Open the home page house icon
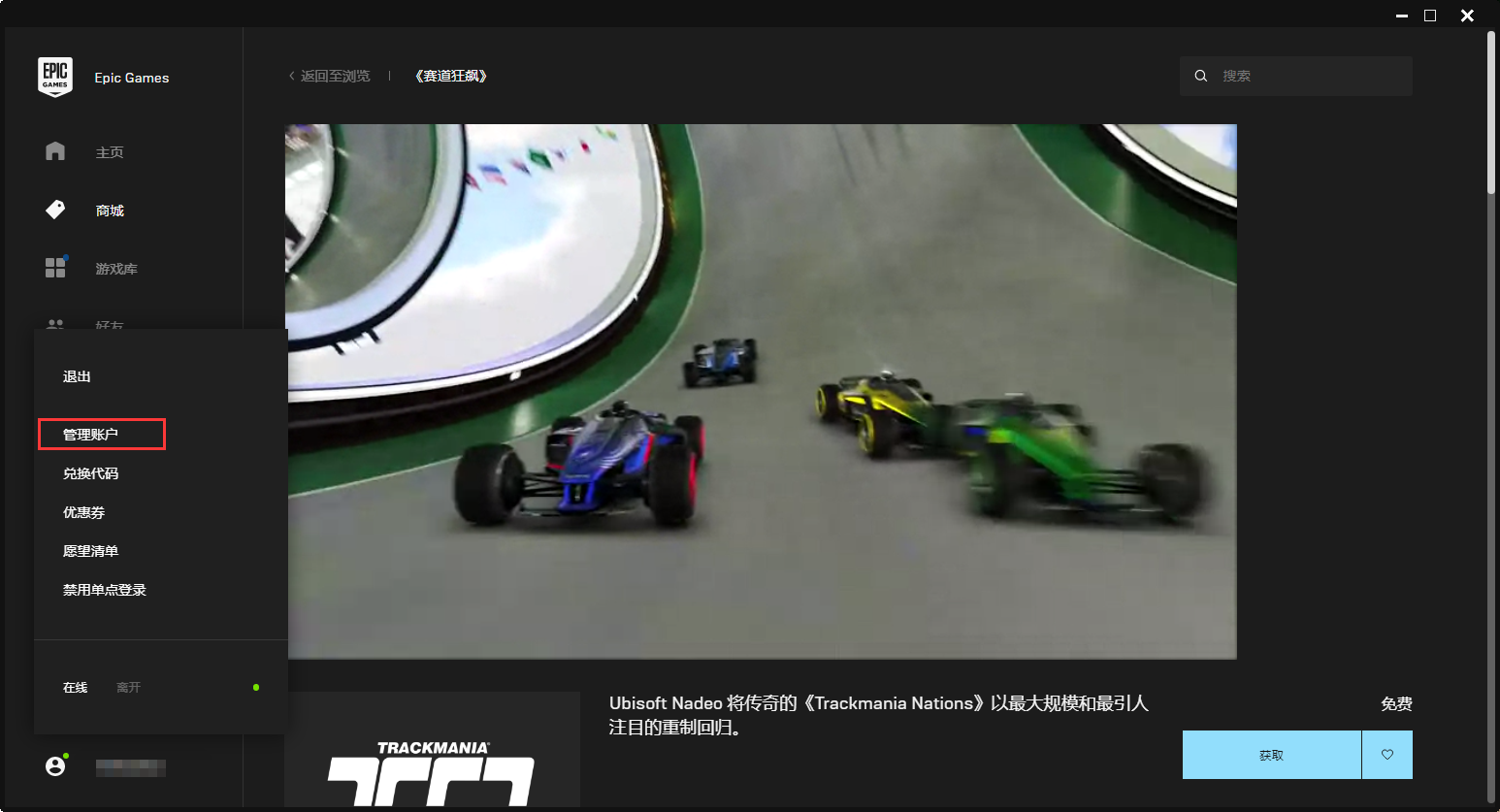1500x812 pixels. pyautogui.click(x=55, y=151)
